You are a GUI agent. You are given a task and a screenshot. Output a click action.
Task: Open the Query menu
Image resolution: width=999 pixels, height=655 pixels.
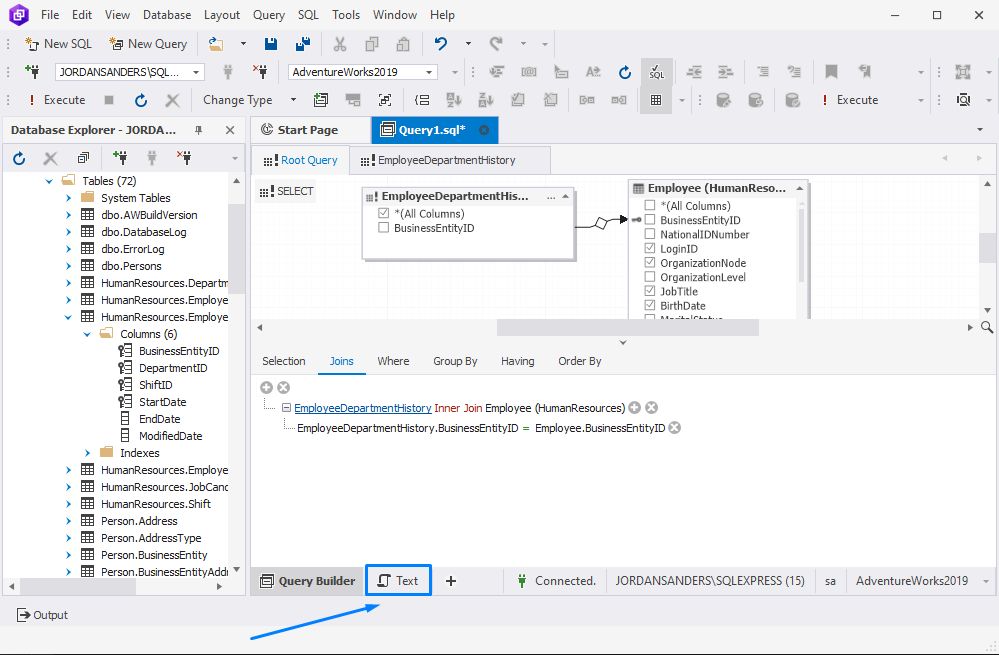[269, 15]
